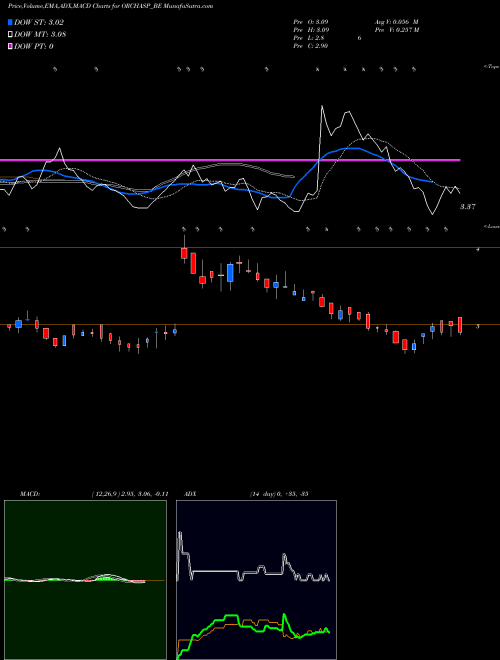Click the 'Pre O: 3.09' value
Screen dimensions: 500x660
pos(311,21)
